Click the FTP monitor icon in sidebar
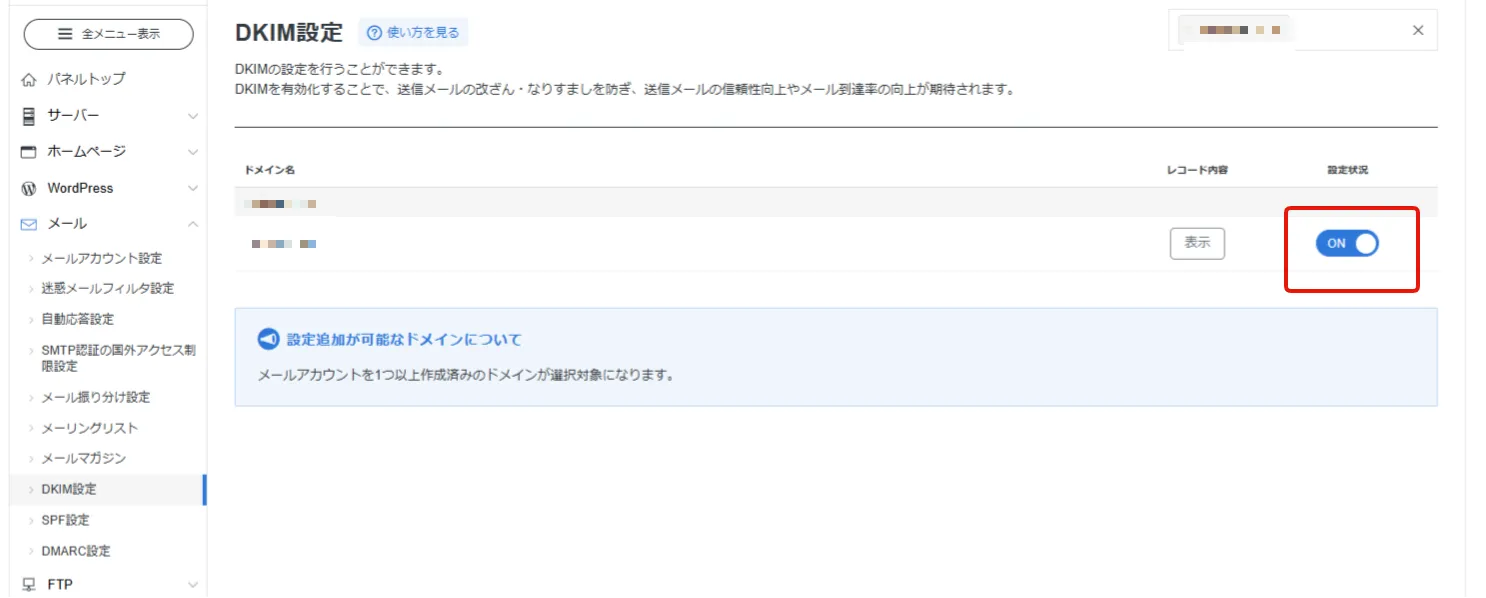This screenshot has width=1486, height=598. [x=26, y=583]
